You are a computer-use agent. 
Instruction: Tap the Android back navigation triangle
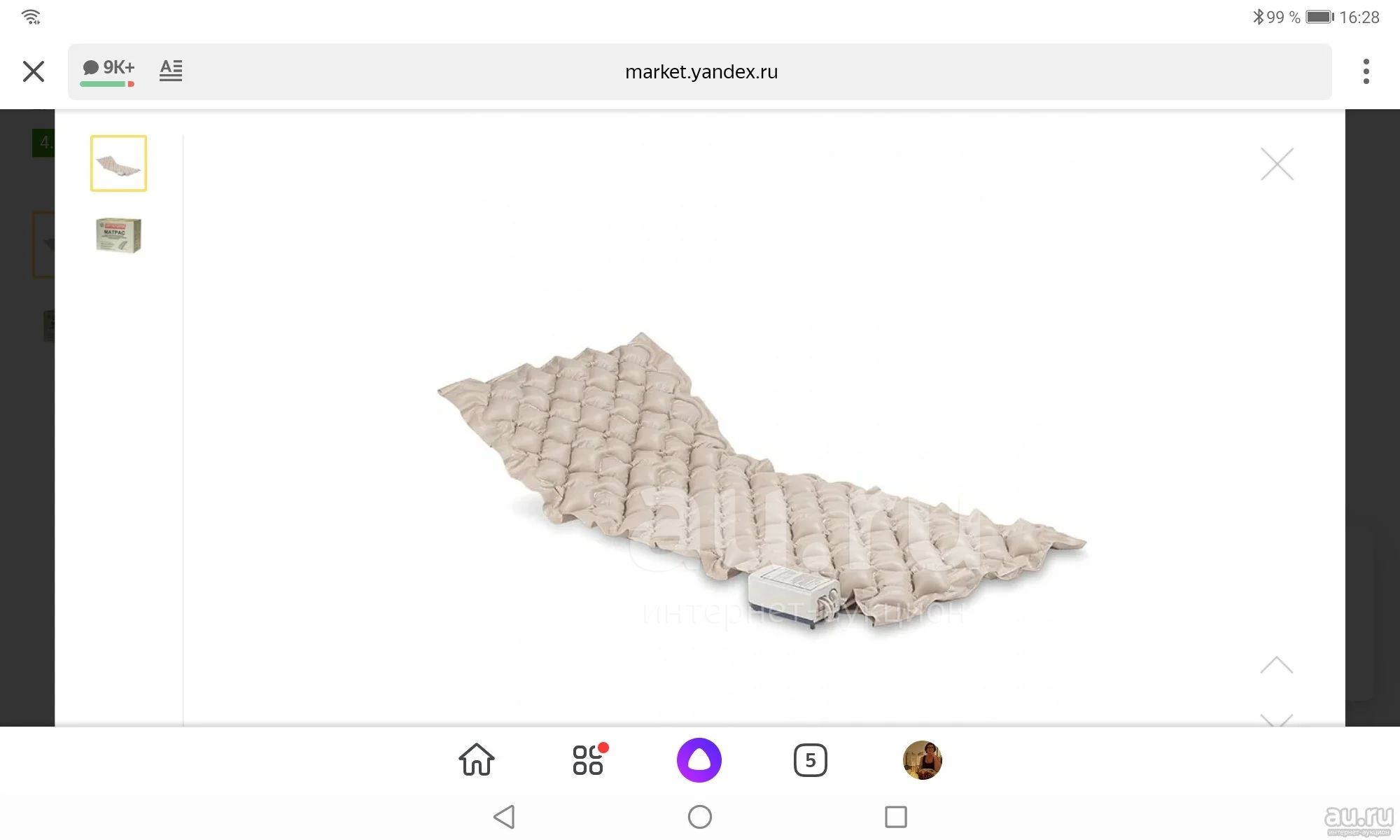point(505,817)
